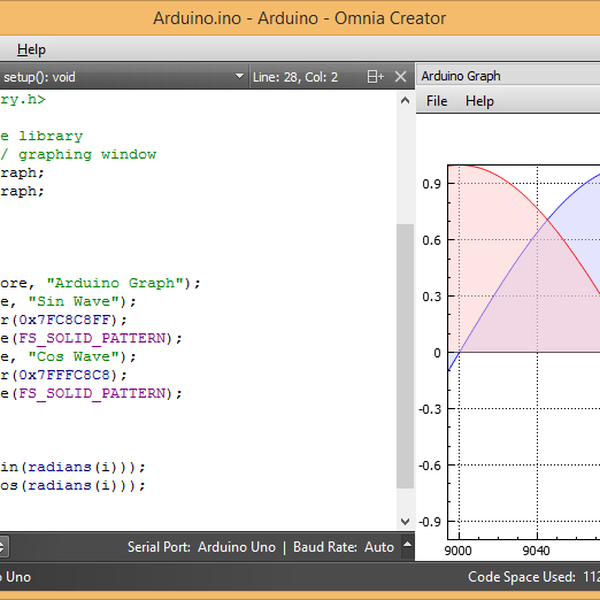Open the File menu in Arduino Graph

point(437,101)
